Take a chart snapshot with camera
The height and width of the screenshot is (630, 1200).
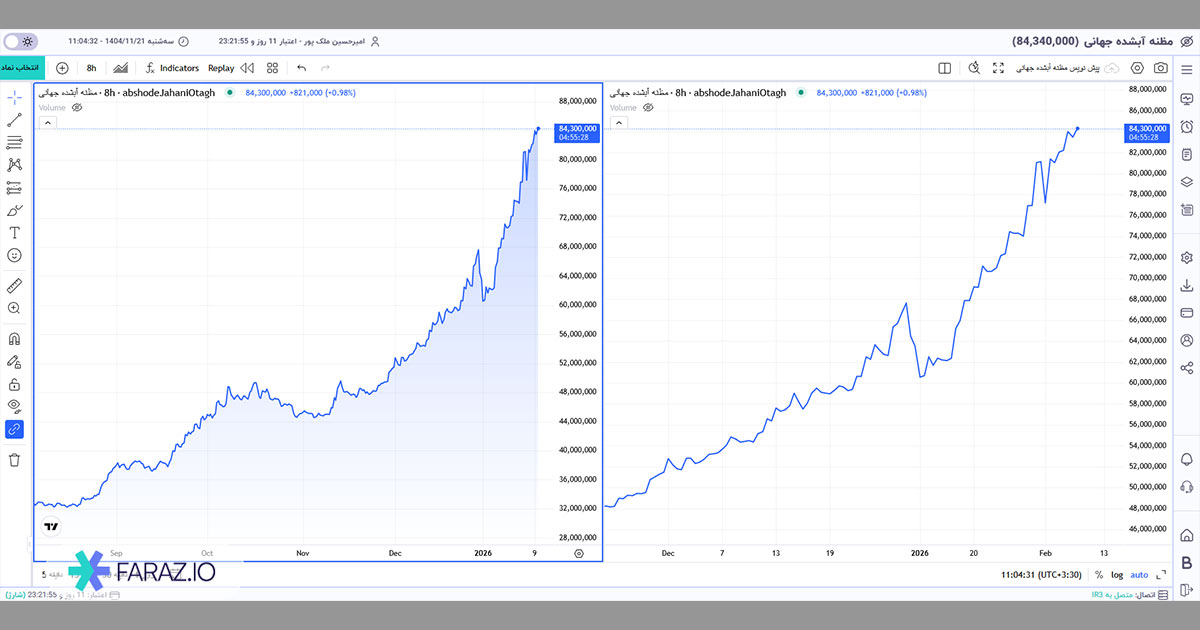[x=1160, y=68]
